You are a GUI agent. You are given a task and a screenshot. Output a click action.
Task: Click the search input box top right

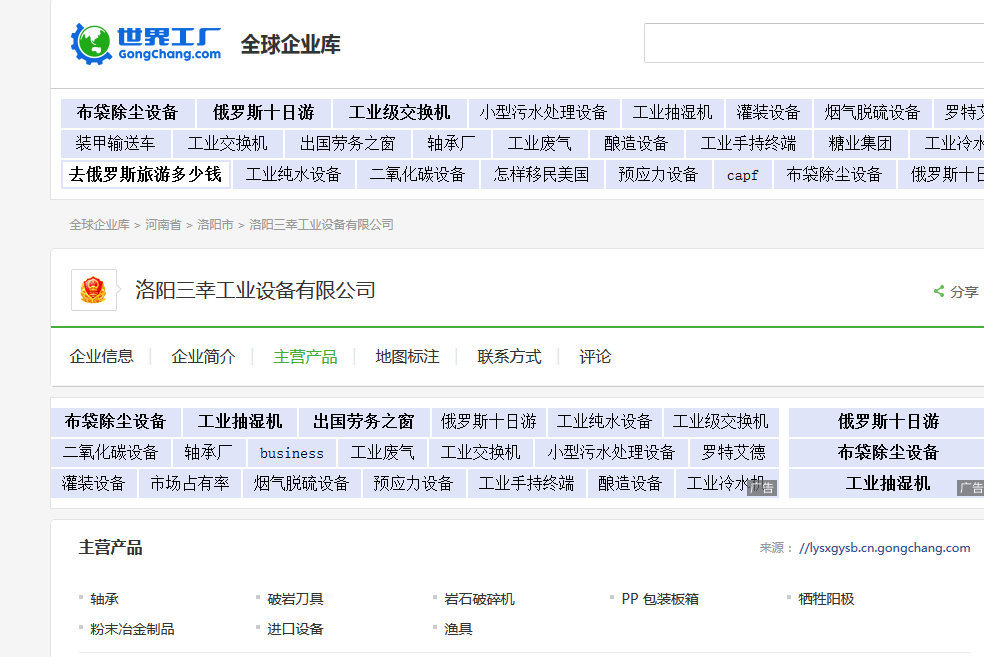[813, 43]
